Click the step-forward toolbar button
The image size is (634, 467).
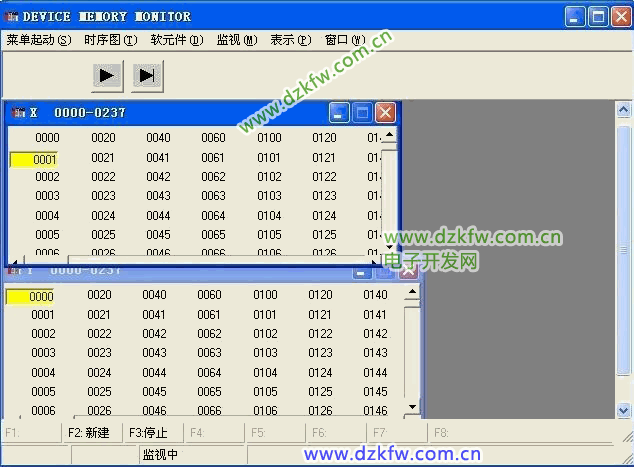pyautogui.click(x=147, y=75)
